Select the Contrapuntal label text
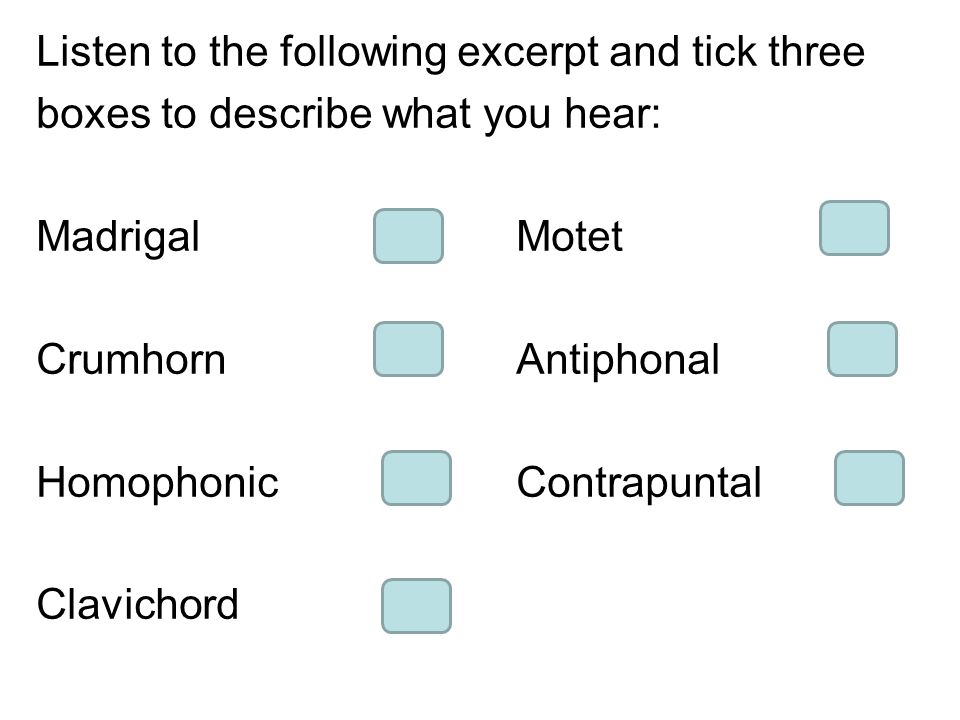960x720 pixels. (x=639, y=483)
